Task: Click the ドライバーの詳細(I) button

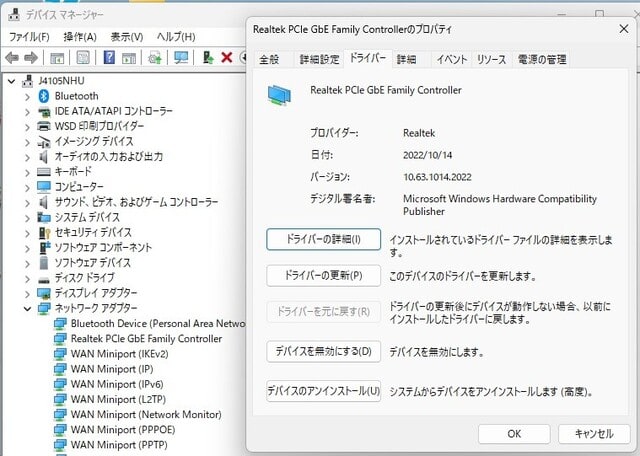Action: coord(323,239)
